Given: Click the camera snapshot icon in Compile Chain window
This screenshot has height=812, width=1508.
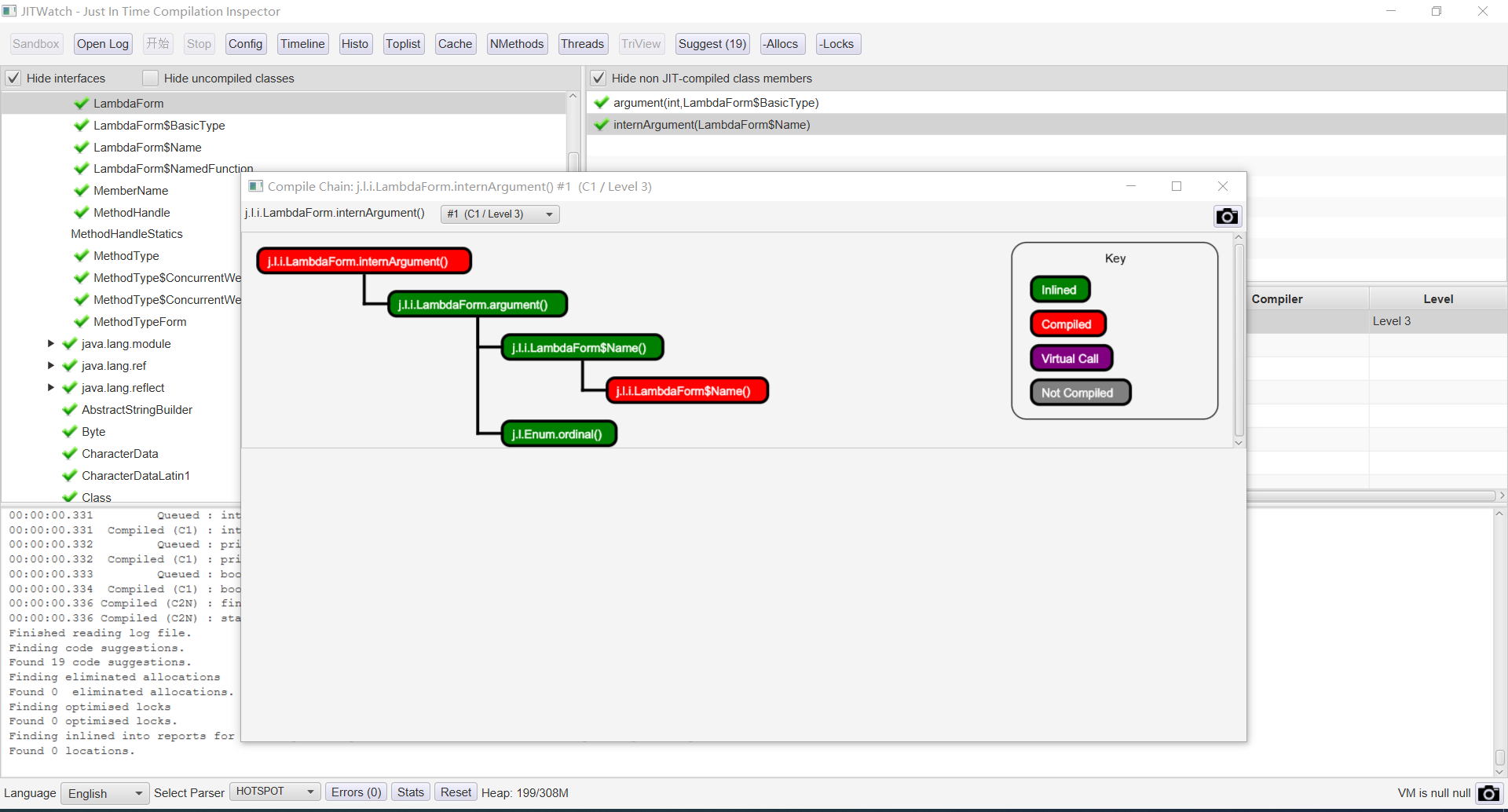Looking at the screenshot, I should [1227, 216].
